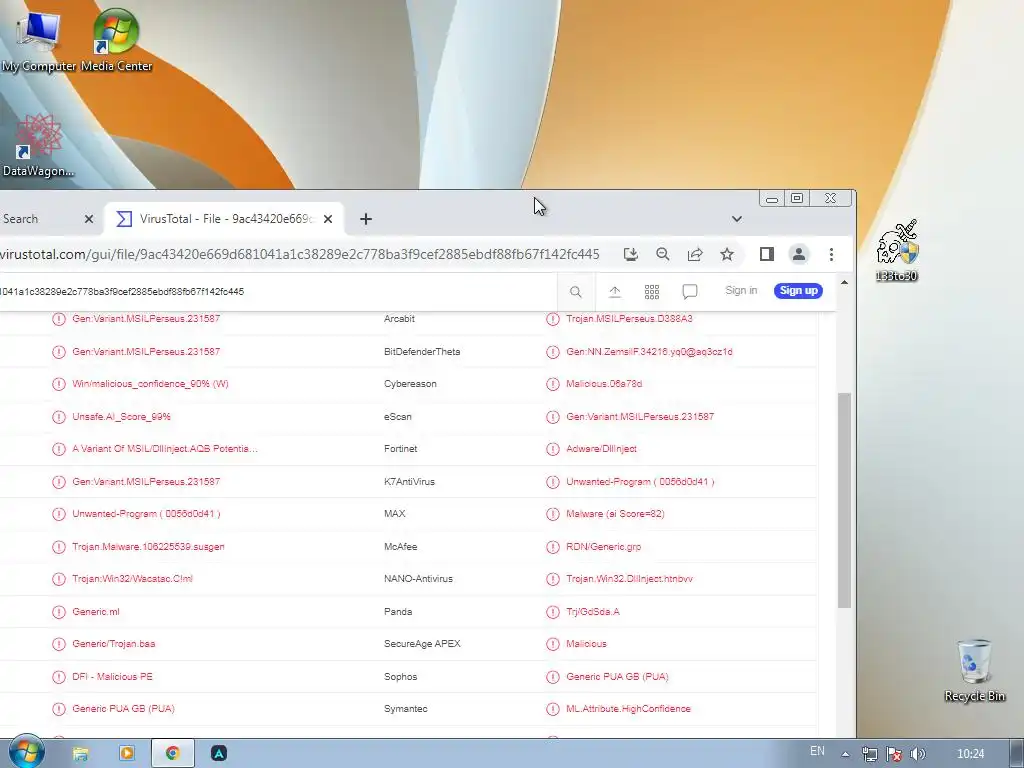Click the Action Center flag tray icon
The width and height of the screenshot is (1024, 768).
pos(894,754)
